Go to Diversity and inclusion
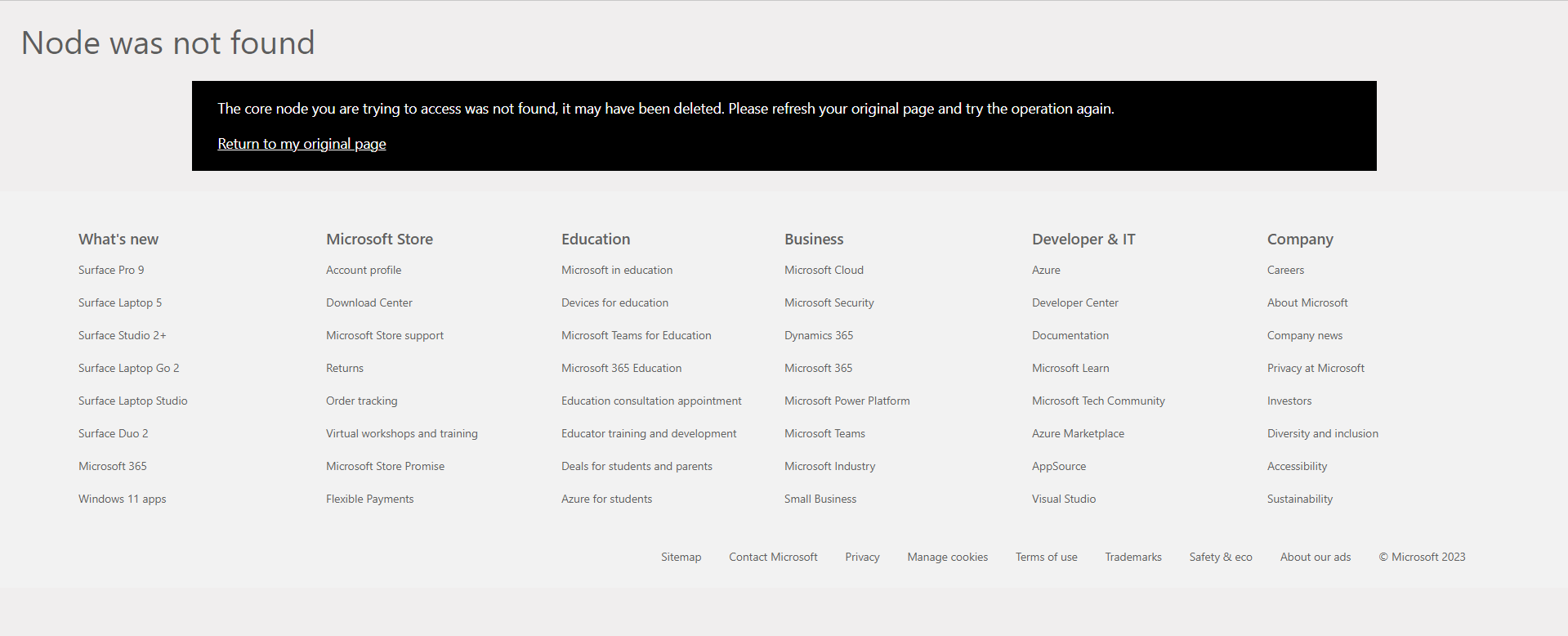The width and height of the screenshot is (1568, 636). click(x=1323, y=433)
